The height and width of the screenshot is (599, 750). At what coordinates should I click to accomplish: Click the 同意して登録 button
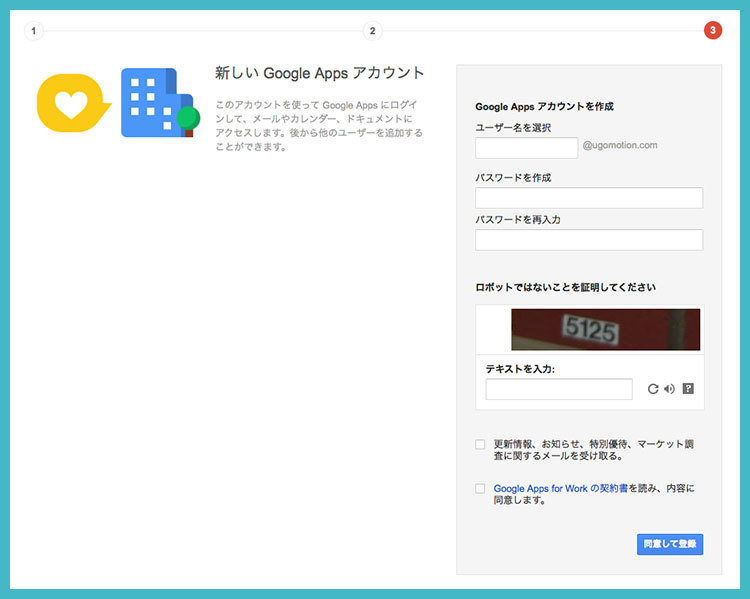click(670, 544)
